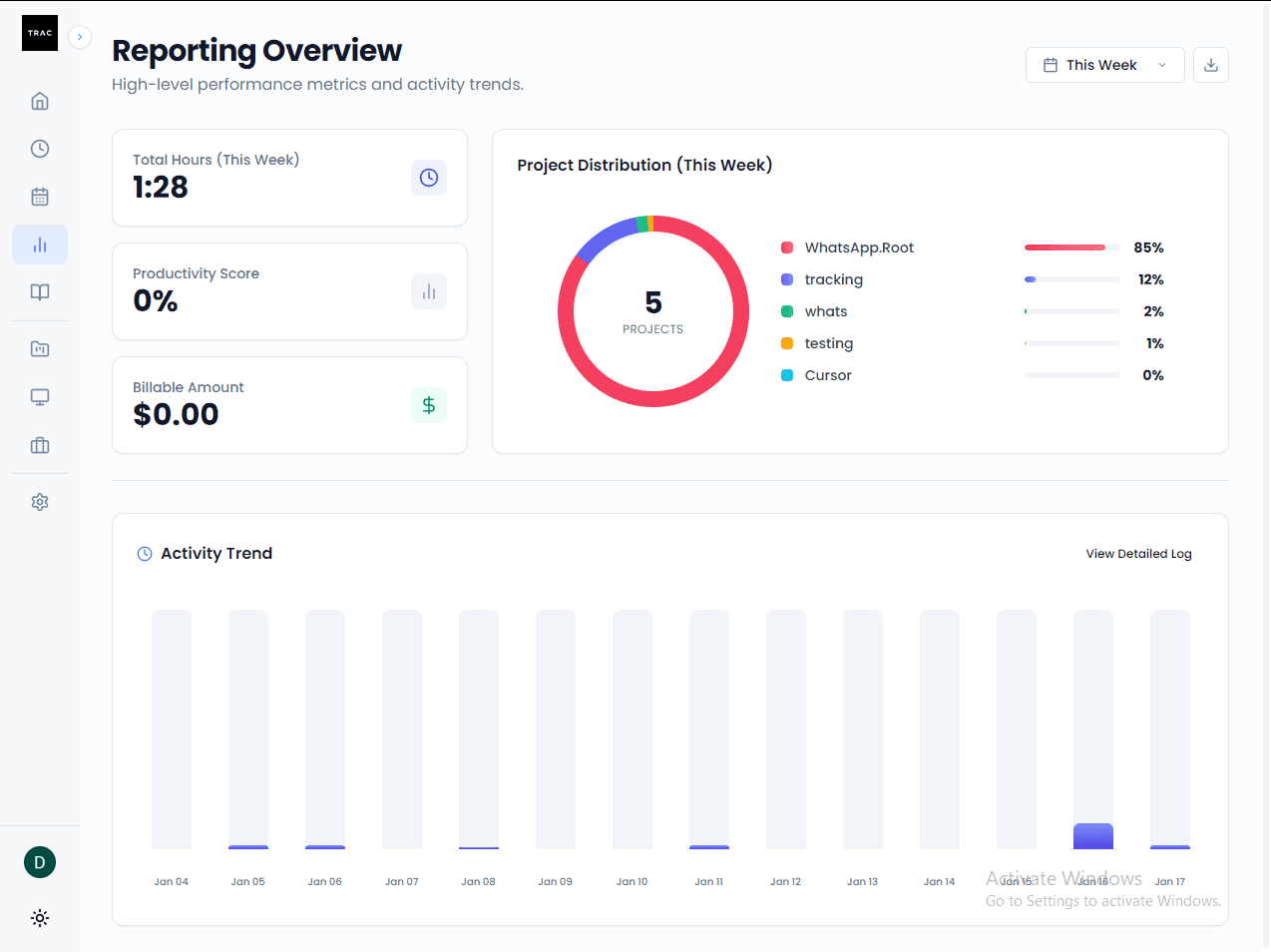Screen dimensions: 1271x952
Task: Click the folder chart sidebar icon
Action: [40, 349]
